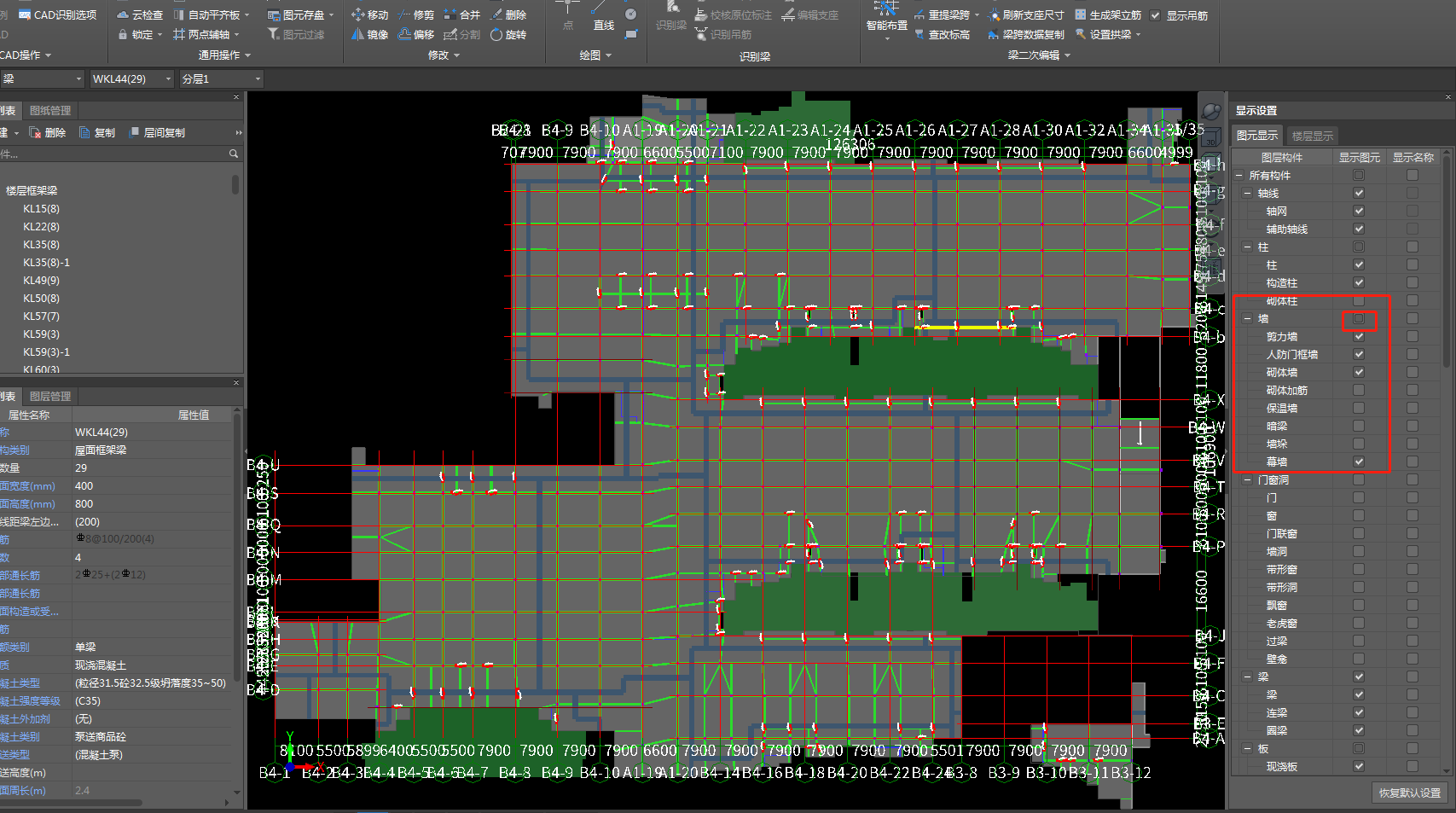The width and height of the screenshot is (1456, 813).
Task: Click 设置拱梁 tool
Action: coord(1108,34)
